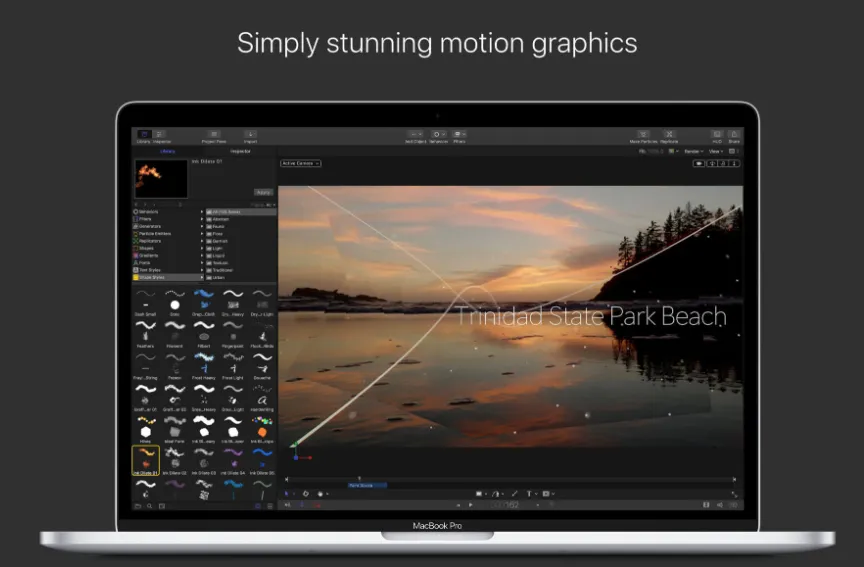Click the Ink Dilate 01 preview thumbnail
The width and height of the screenshot is (864, 567).
tap(161, 179)
